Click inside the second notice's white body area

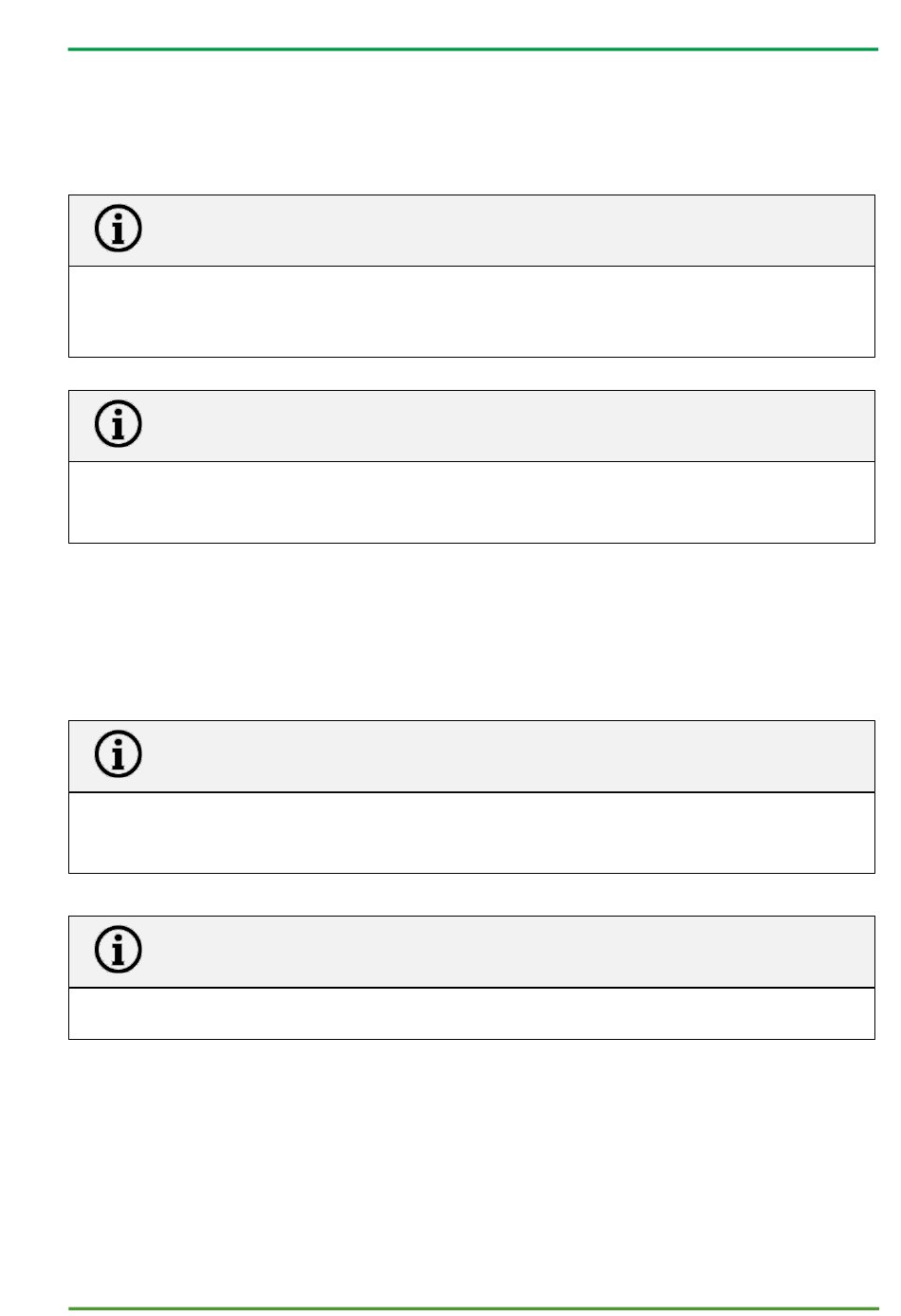(x=471, y=503)
